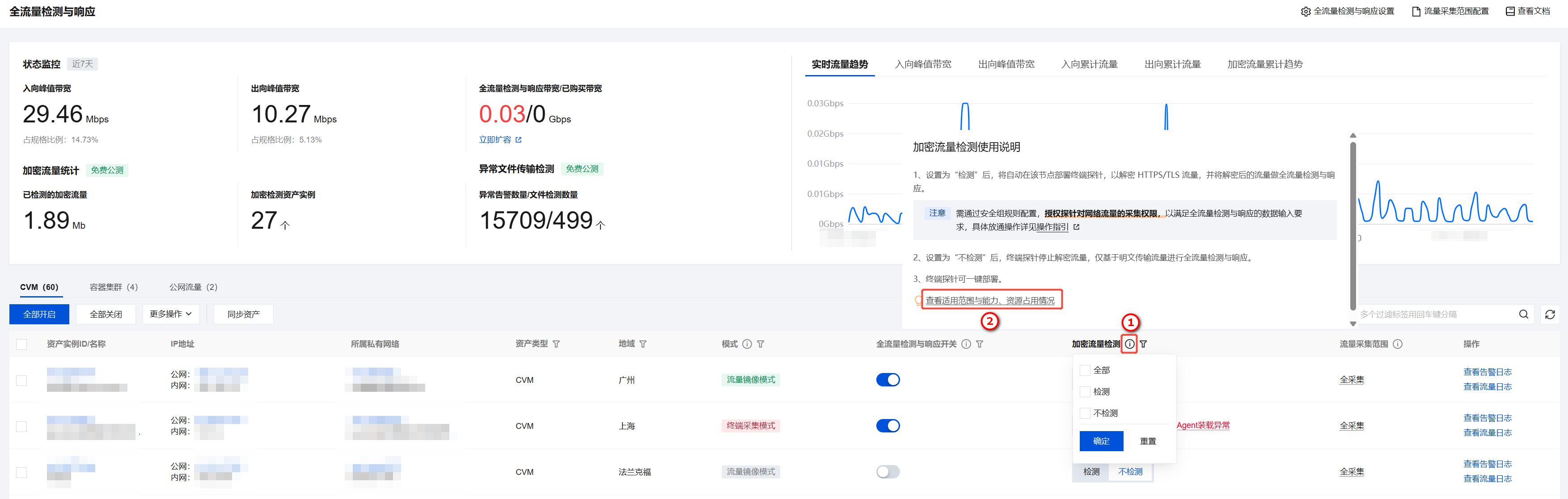
Task: Click the 全部开启 button
Action: (x=39, y=314)
